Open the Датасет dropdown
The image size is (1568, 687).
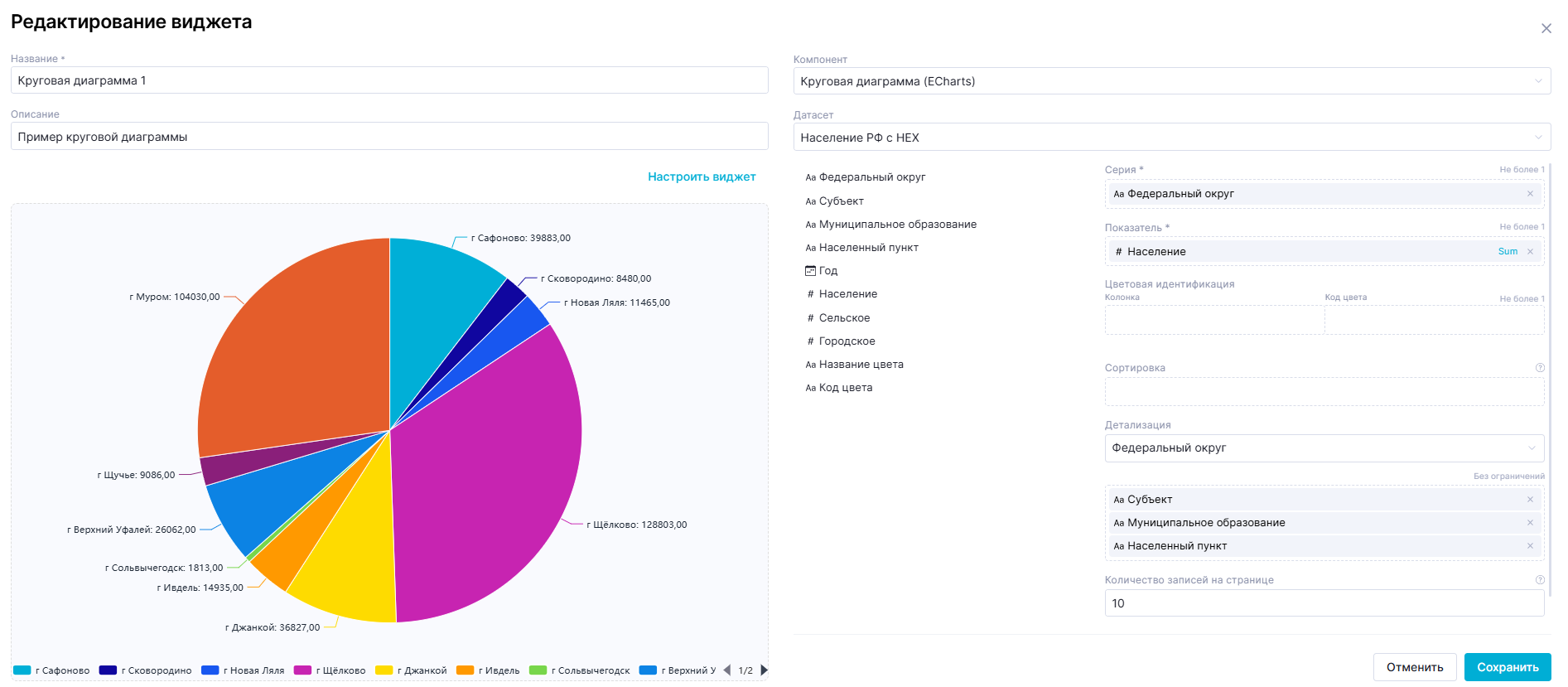click(x=1171, y=138)
